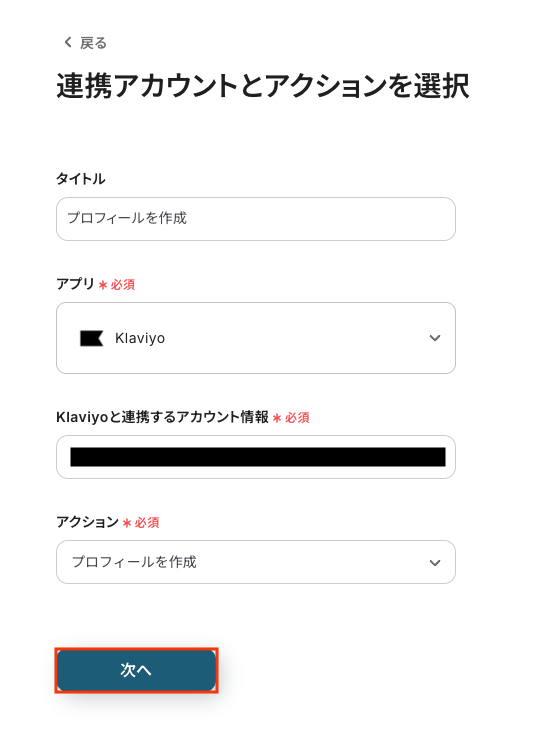The width and height of the screenshot is (539, 743).
Task: Open the プロフィールを作成 action selector
Action: 256,562
